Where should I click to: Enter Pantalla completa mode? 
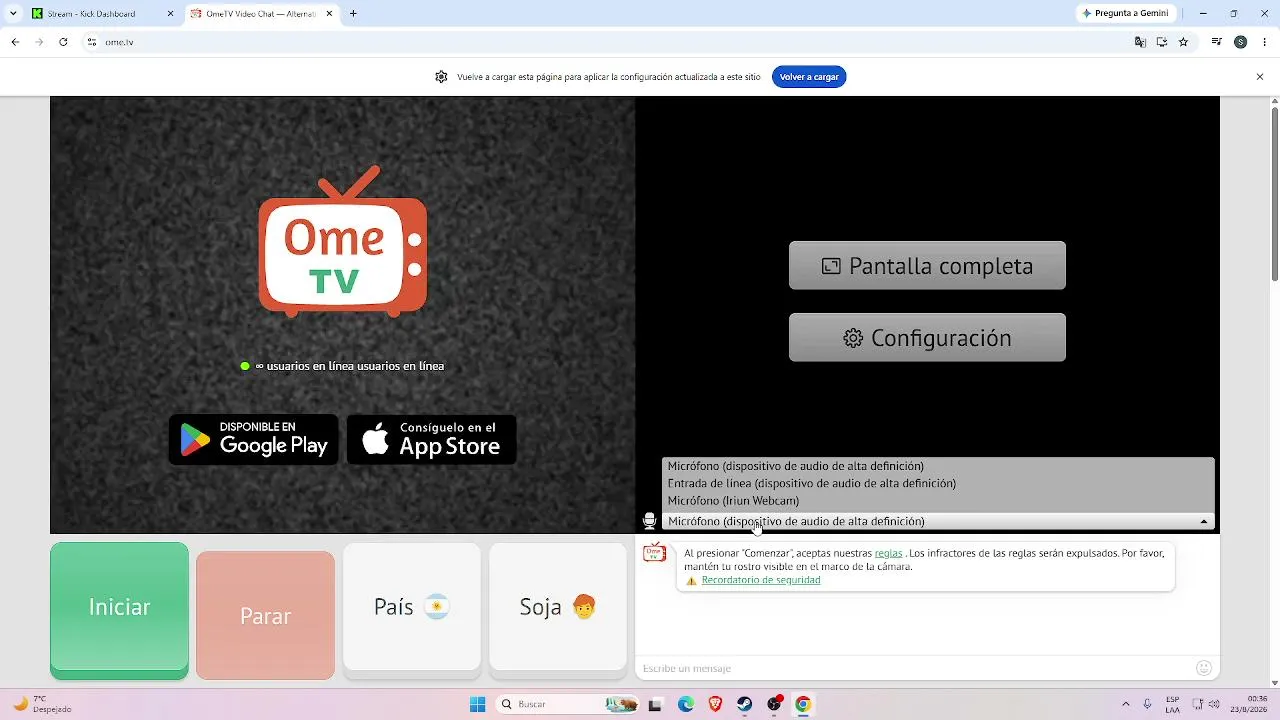click(927, 266)
